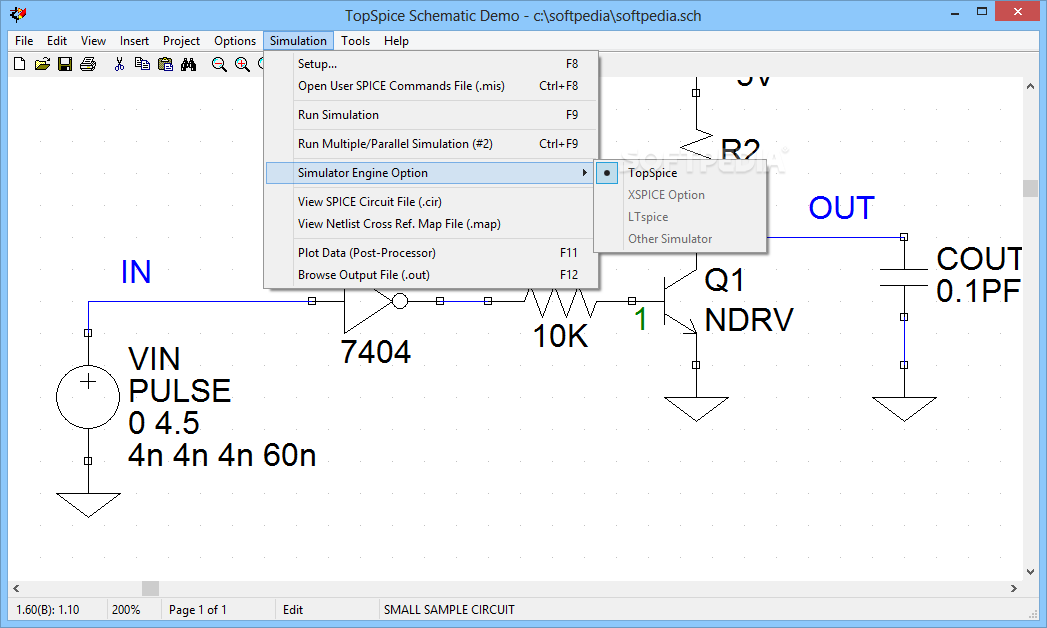Choose Browse Output File (.out)
The width and height of the screenshot is (1047, 628).
pos(431,274)
